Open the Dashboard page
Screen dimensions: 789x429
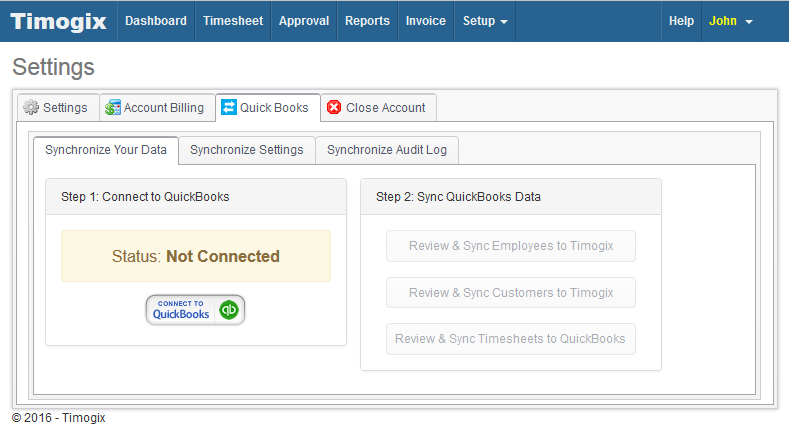pos(156,21)
